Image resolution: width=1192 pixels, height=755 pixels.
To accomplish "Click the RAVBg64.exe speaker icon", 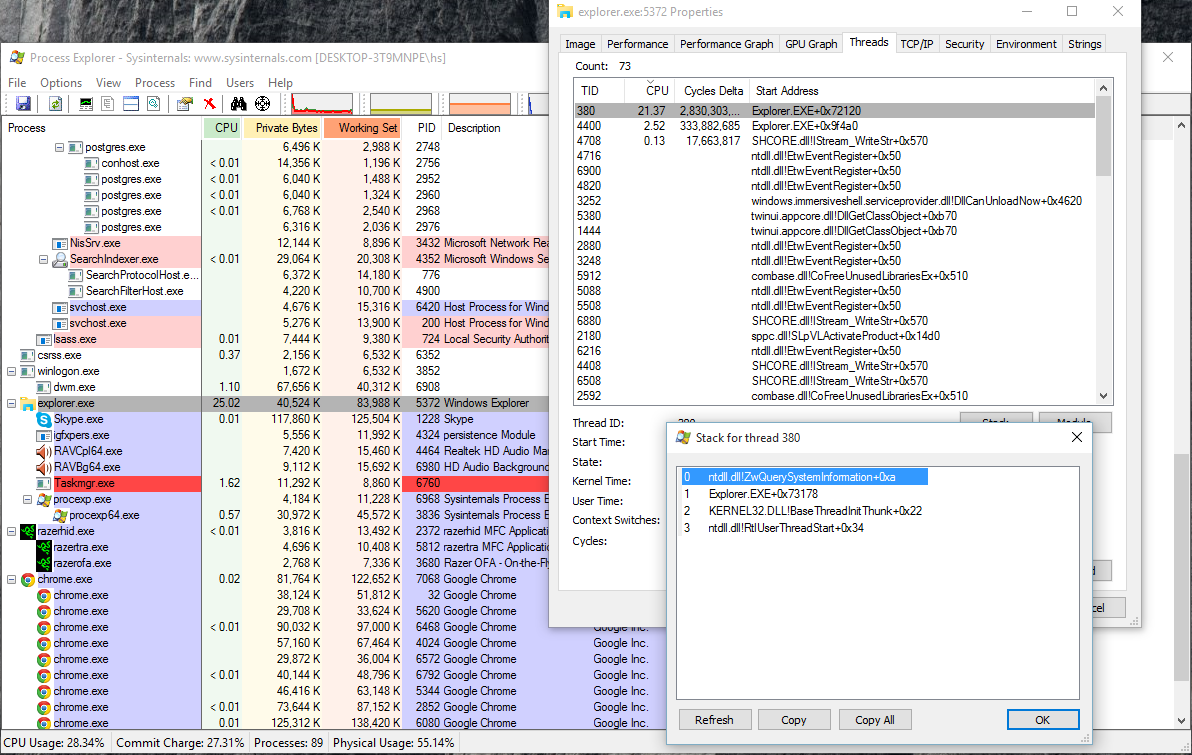I will (44, 468).
